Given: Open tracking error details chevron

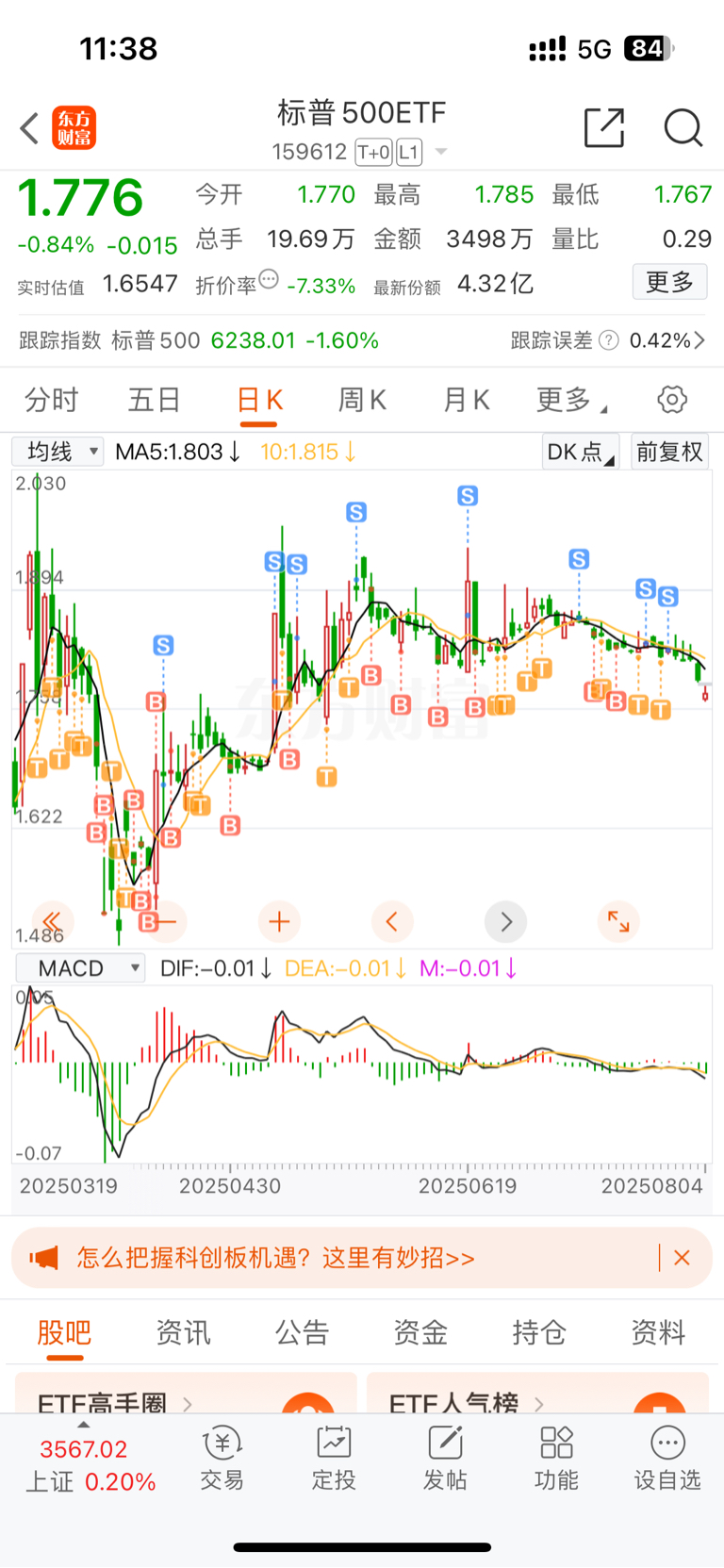Looking at the screenshot, I should [699, 340].
